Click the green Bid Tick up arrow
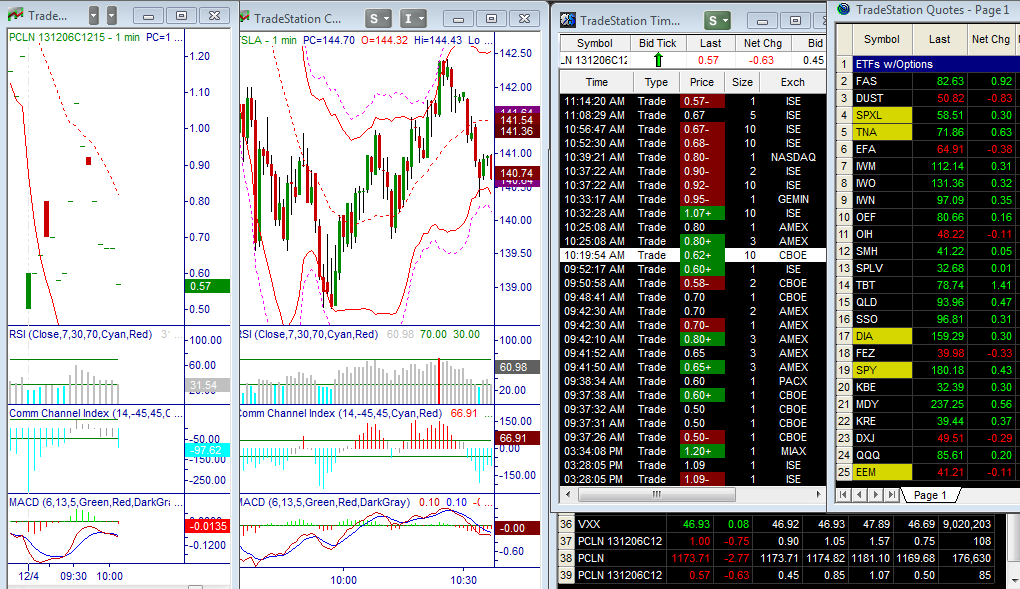1020x589 pixels. click(658, 60)
